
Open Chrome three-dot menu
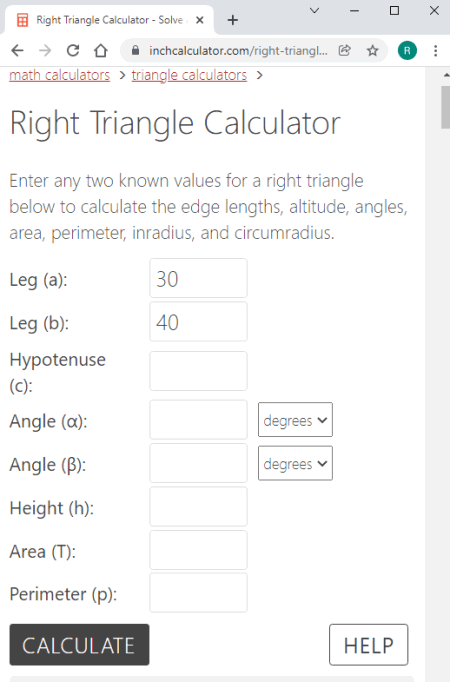tap(435, 51)
